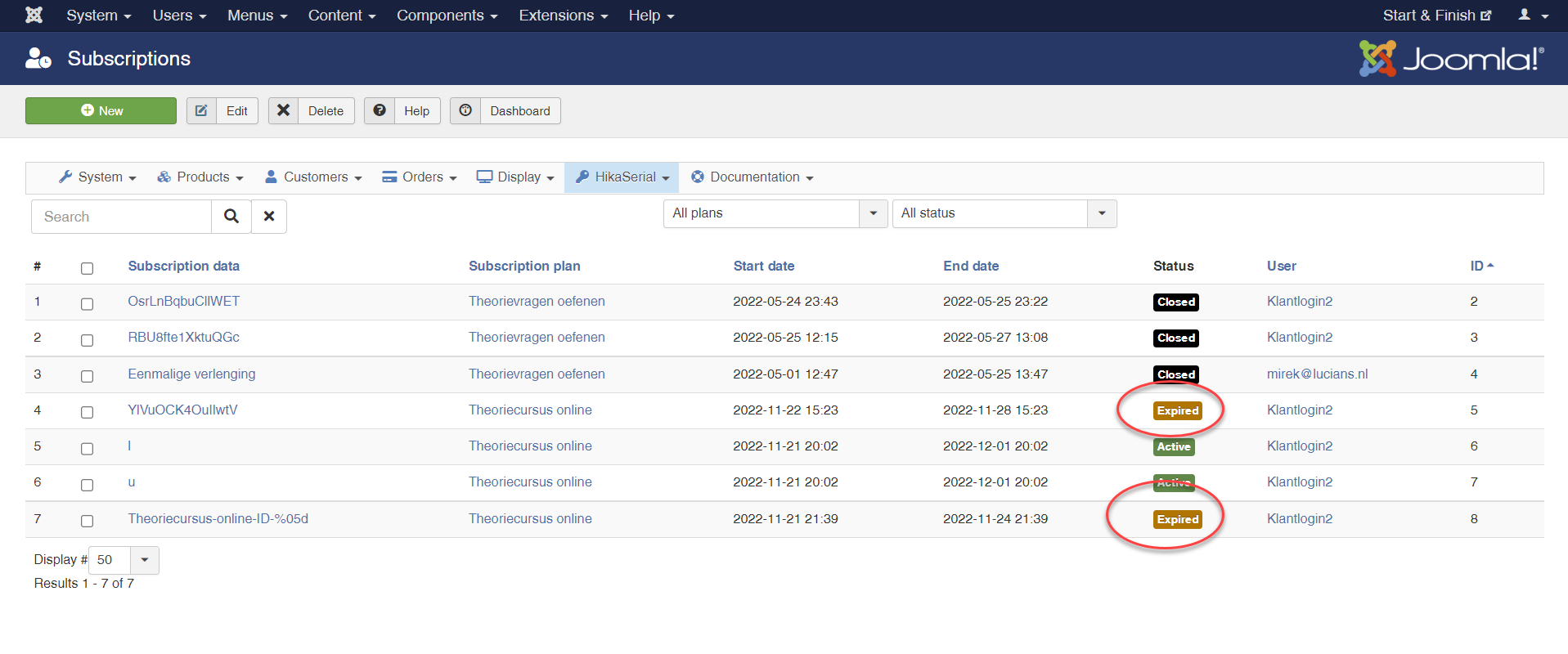Open the user account menu icon

[x=1533, y=16]
